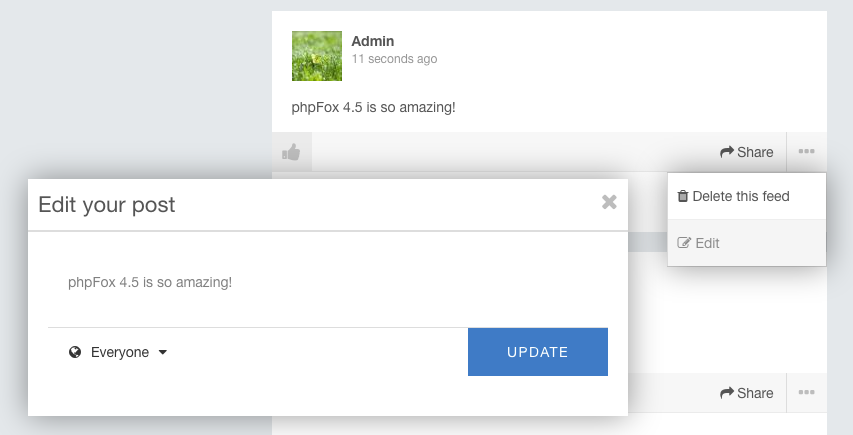Click the globe privacy icon in the dialog
Screen dimensions: 853x435
coord(75,352)
